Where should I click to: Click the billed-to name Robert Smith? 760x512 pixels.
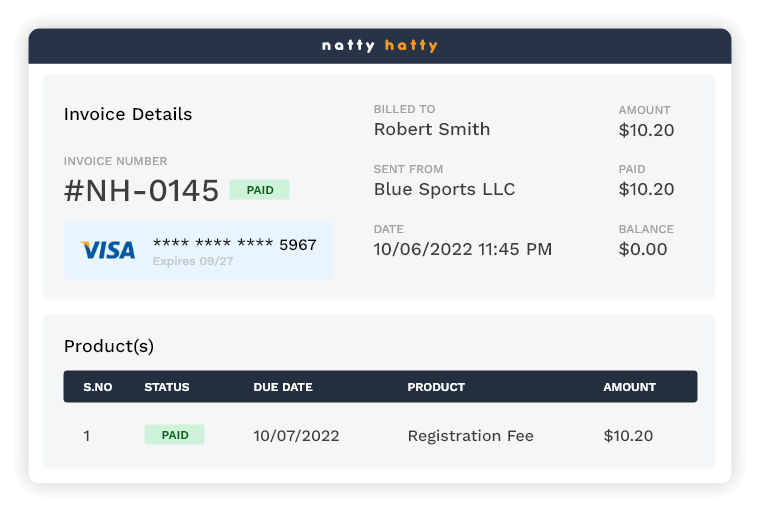coord(432,129)
